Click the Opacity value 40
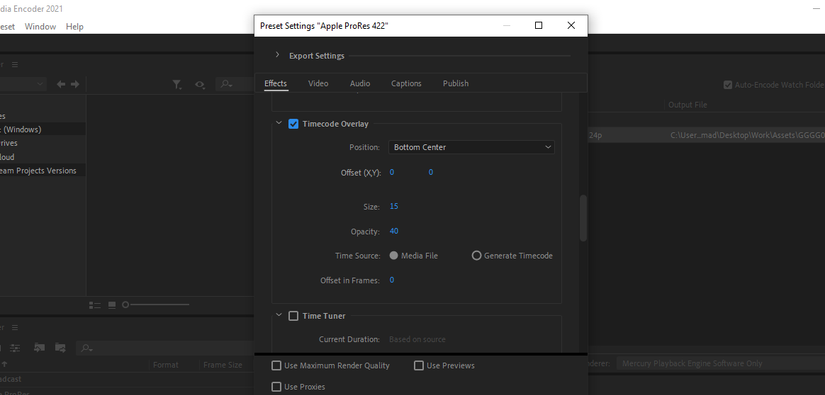Viewport: 825px width, 395px height. click(394, 231)
